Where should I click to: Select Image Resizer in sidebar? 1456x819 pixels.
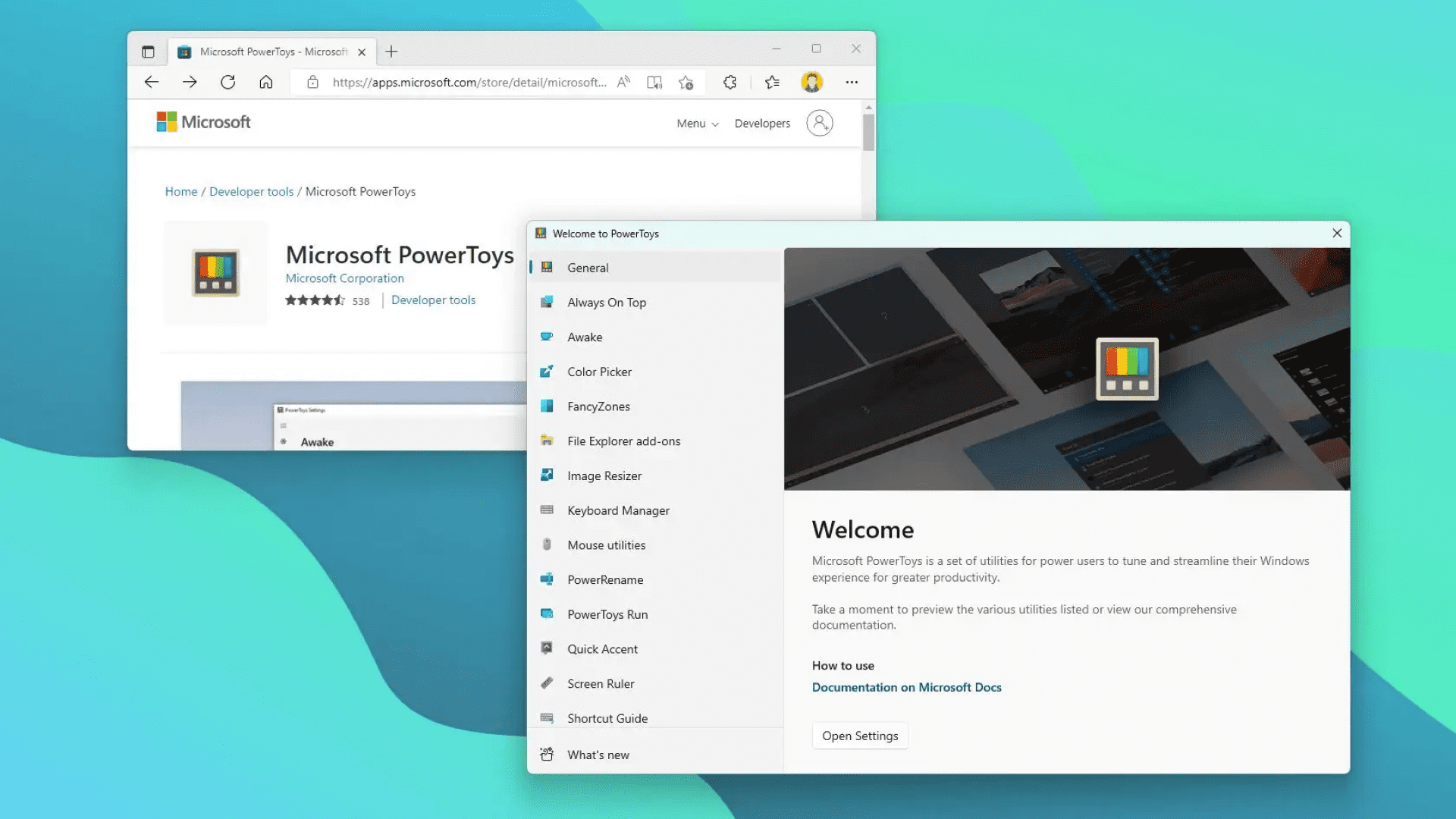coord(655,475)
